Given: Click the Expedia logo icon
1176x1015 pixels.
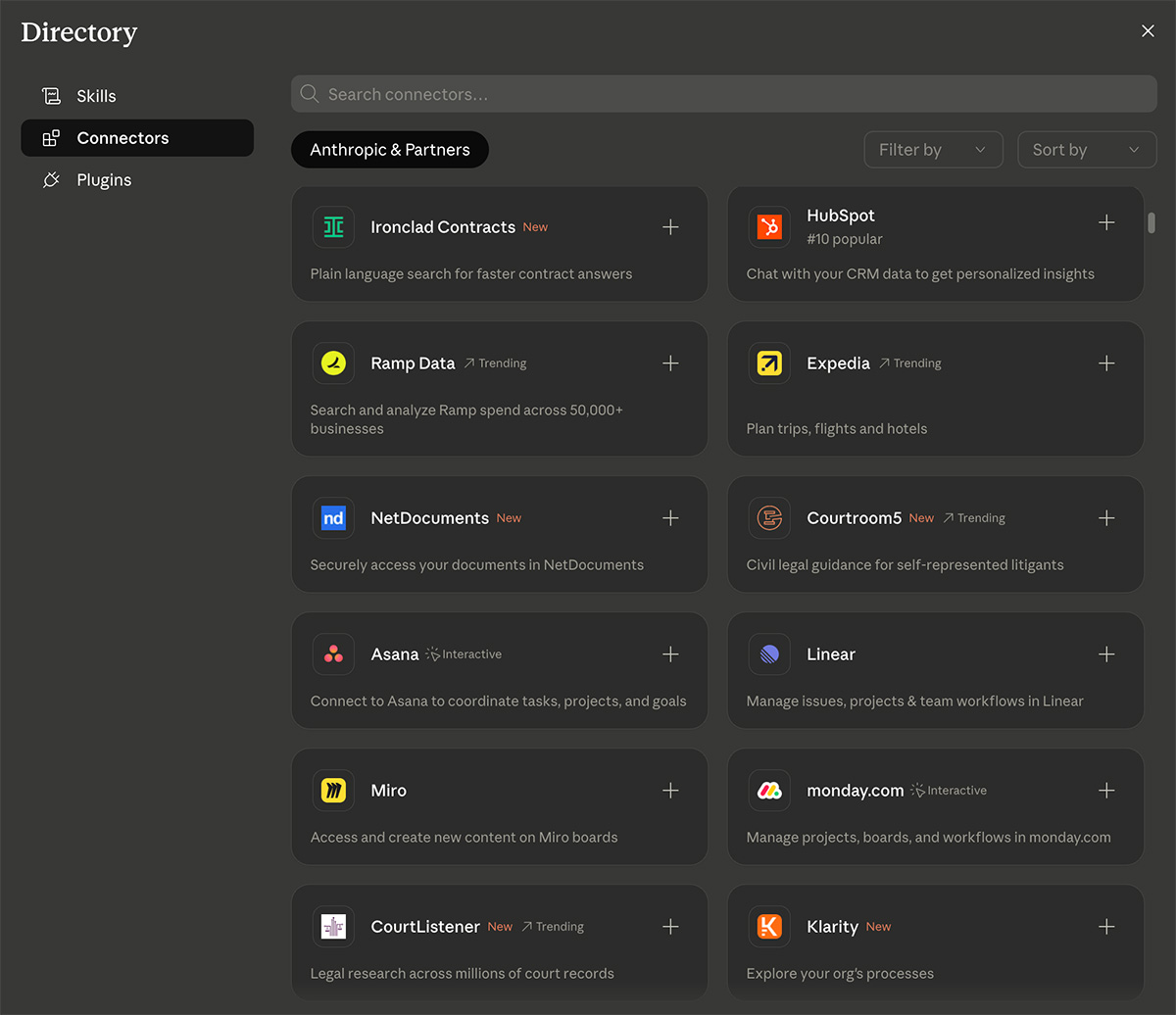Looking at the screenshot, I should (769, 362).
